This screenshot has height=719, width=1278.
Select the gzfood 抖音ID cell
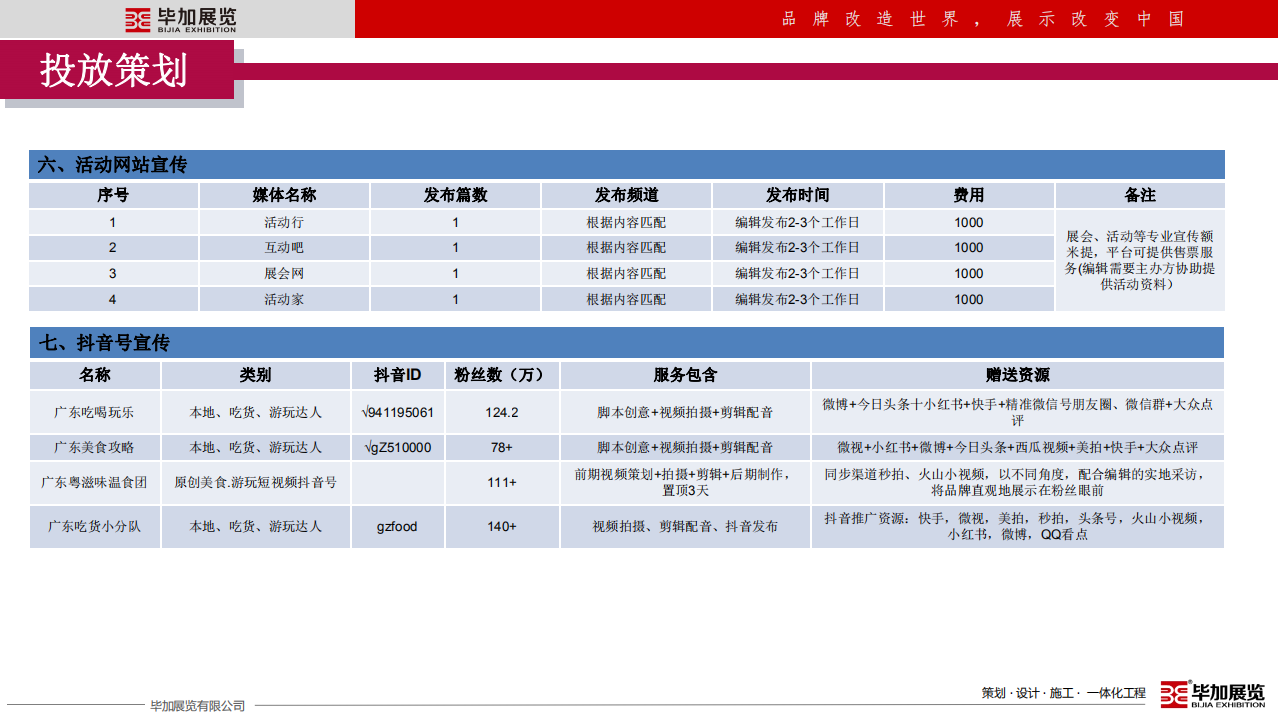(397, 526)
